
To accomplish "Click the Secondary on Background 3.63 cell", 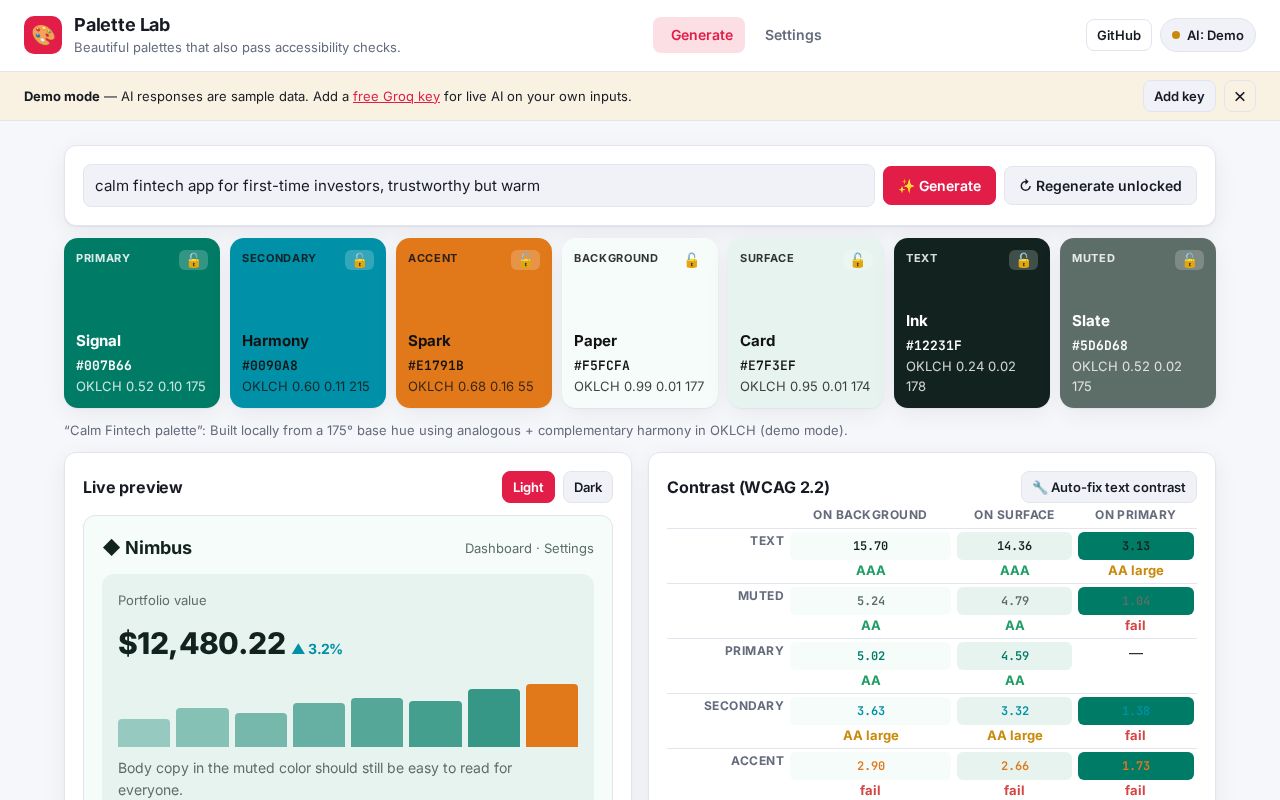I will tap(870, 711).
